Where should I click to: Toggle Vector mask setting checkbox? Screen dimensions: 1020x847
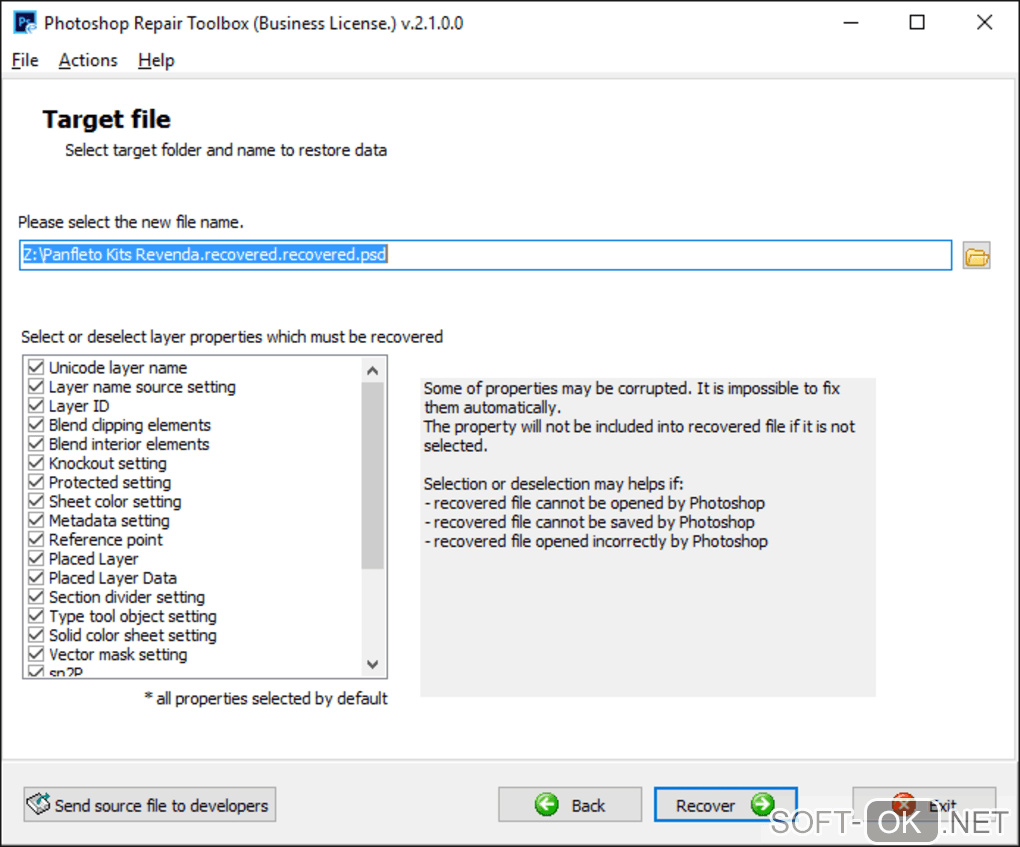tap(36, 654)
